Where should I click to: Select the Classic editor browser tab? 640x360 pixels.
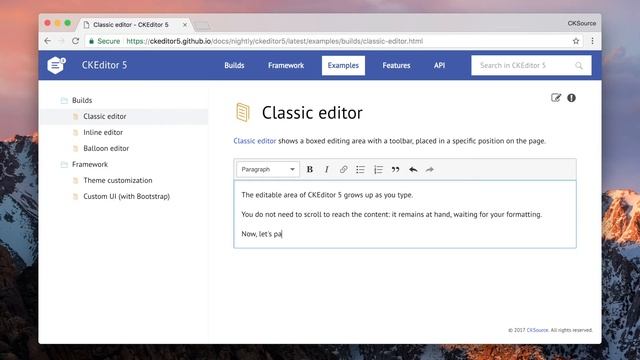coord(134,25)
